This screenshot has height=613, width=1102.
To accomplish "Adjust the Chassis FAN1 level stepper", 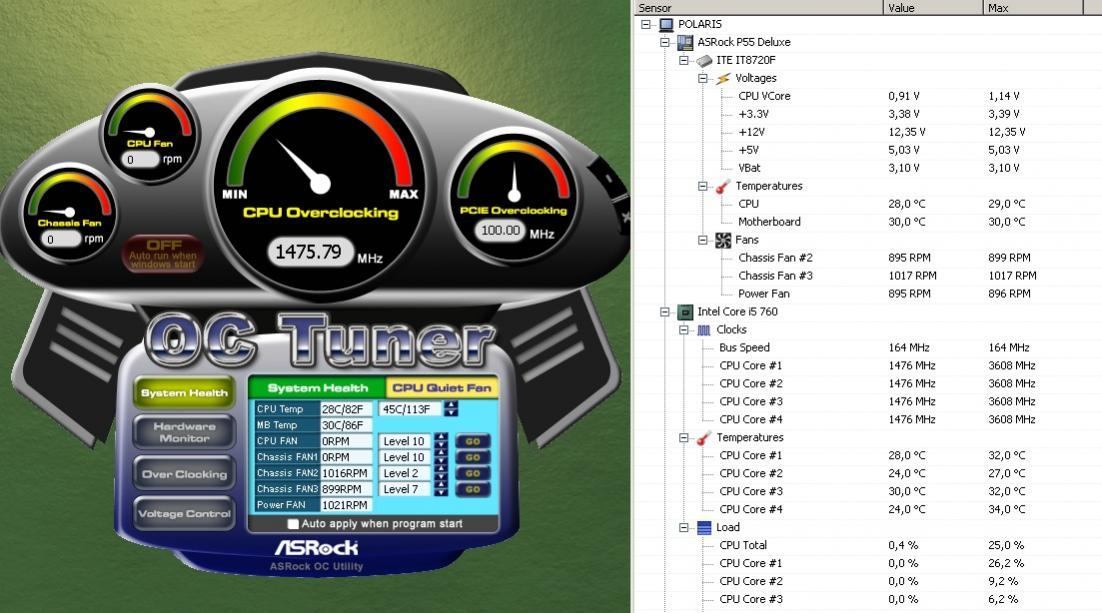I will point(441,458).
